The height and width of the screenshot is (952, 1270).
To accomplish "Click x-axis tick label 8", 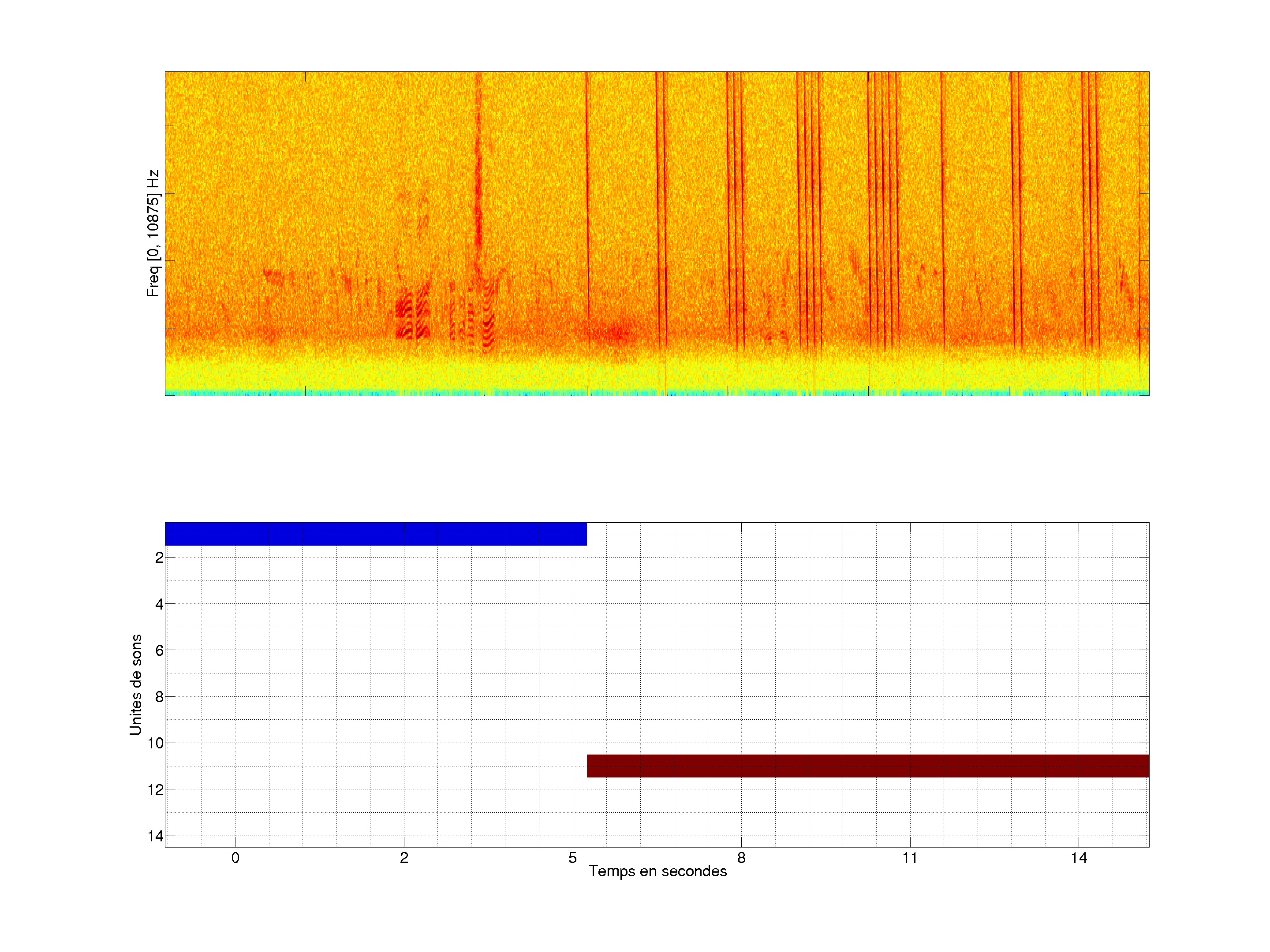I will coord(741,858).
